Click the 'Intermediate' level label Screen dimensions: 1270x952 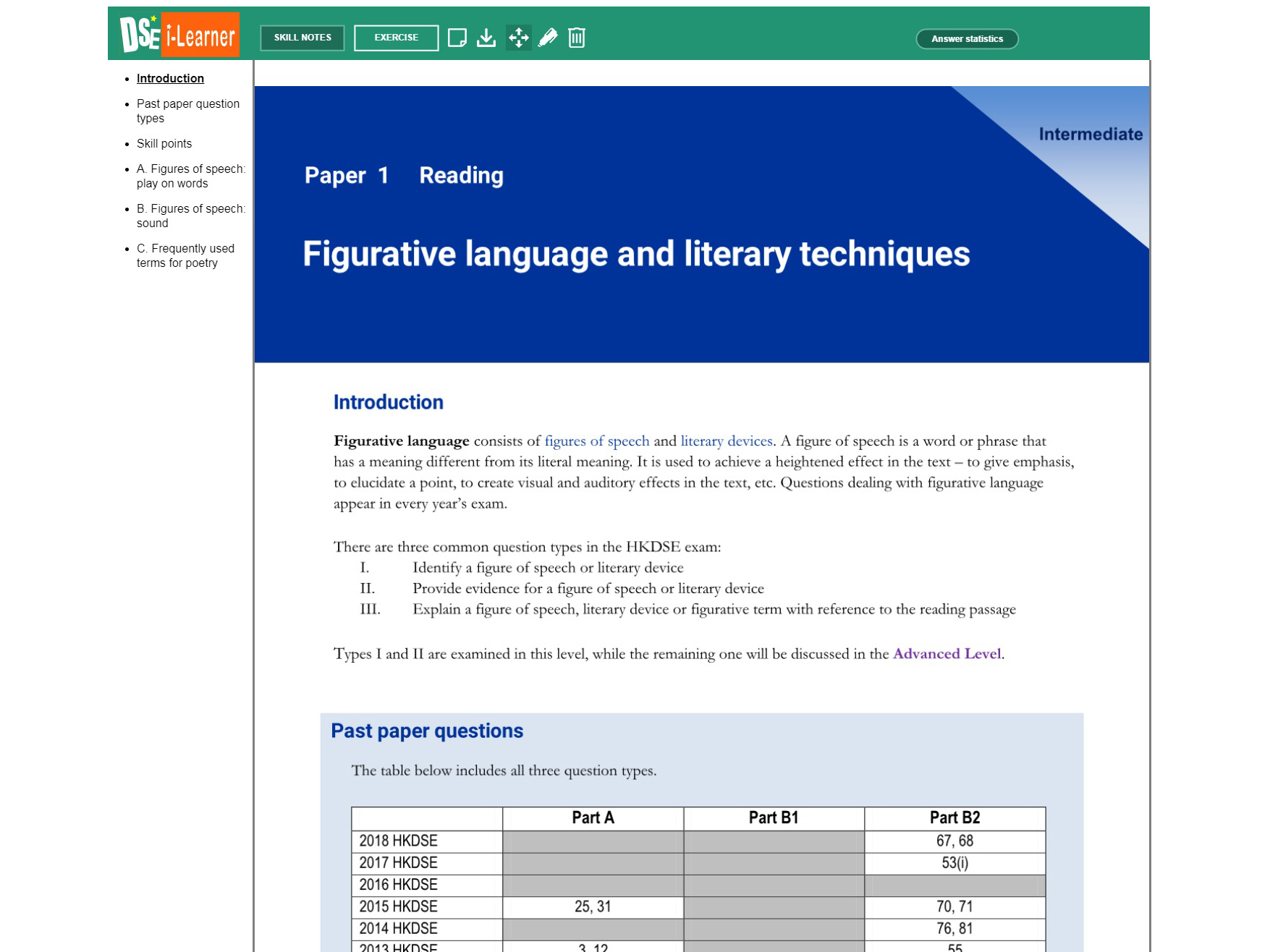click(1091, 134)
